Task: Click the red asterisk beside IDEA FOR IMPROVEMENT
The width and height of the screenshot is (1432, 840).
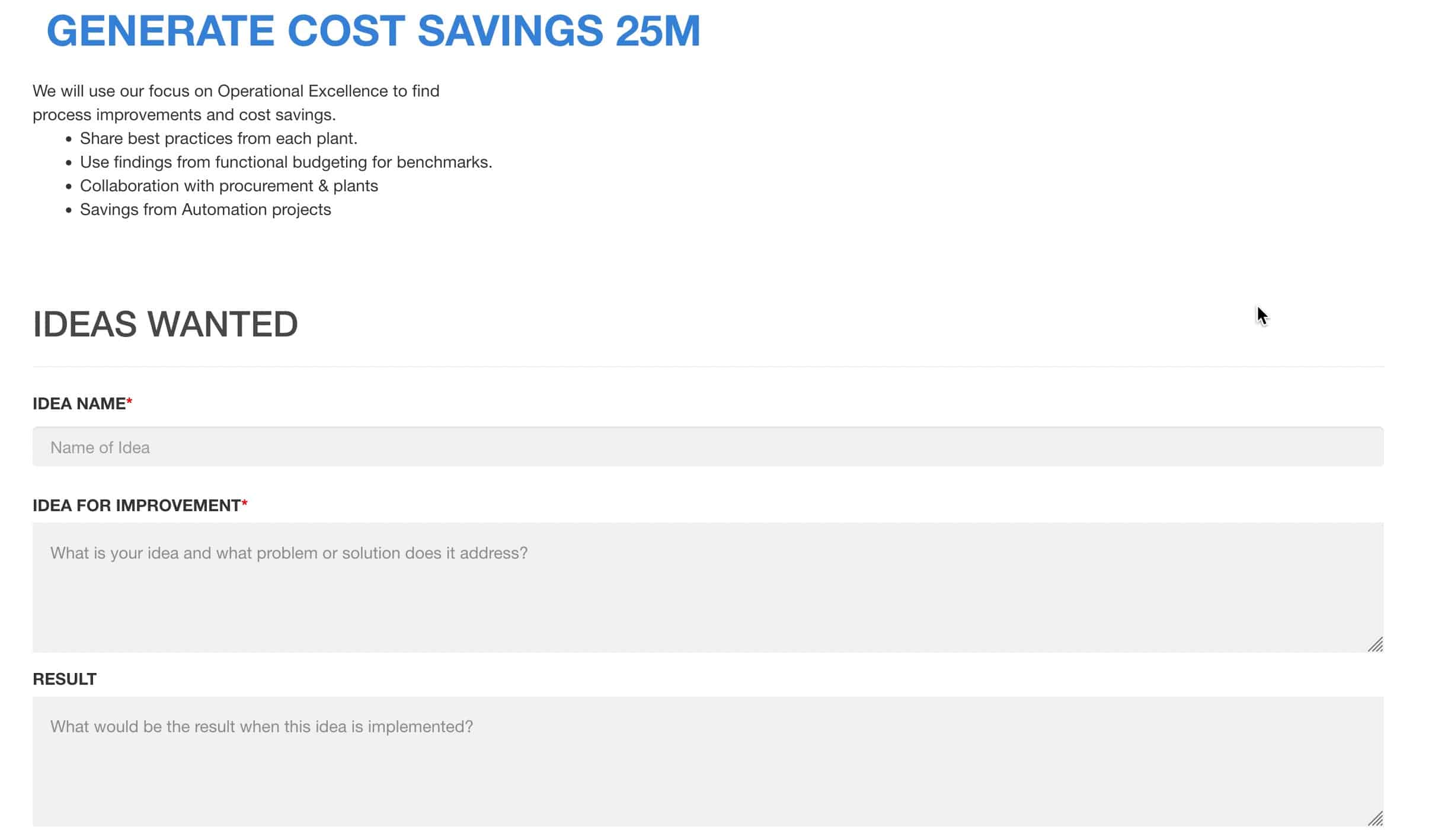Action: click(x=244, y=504)
